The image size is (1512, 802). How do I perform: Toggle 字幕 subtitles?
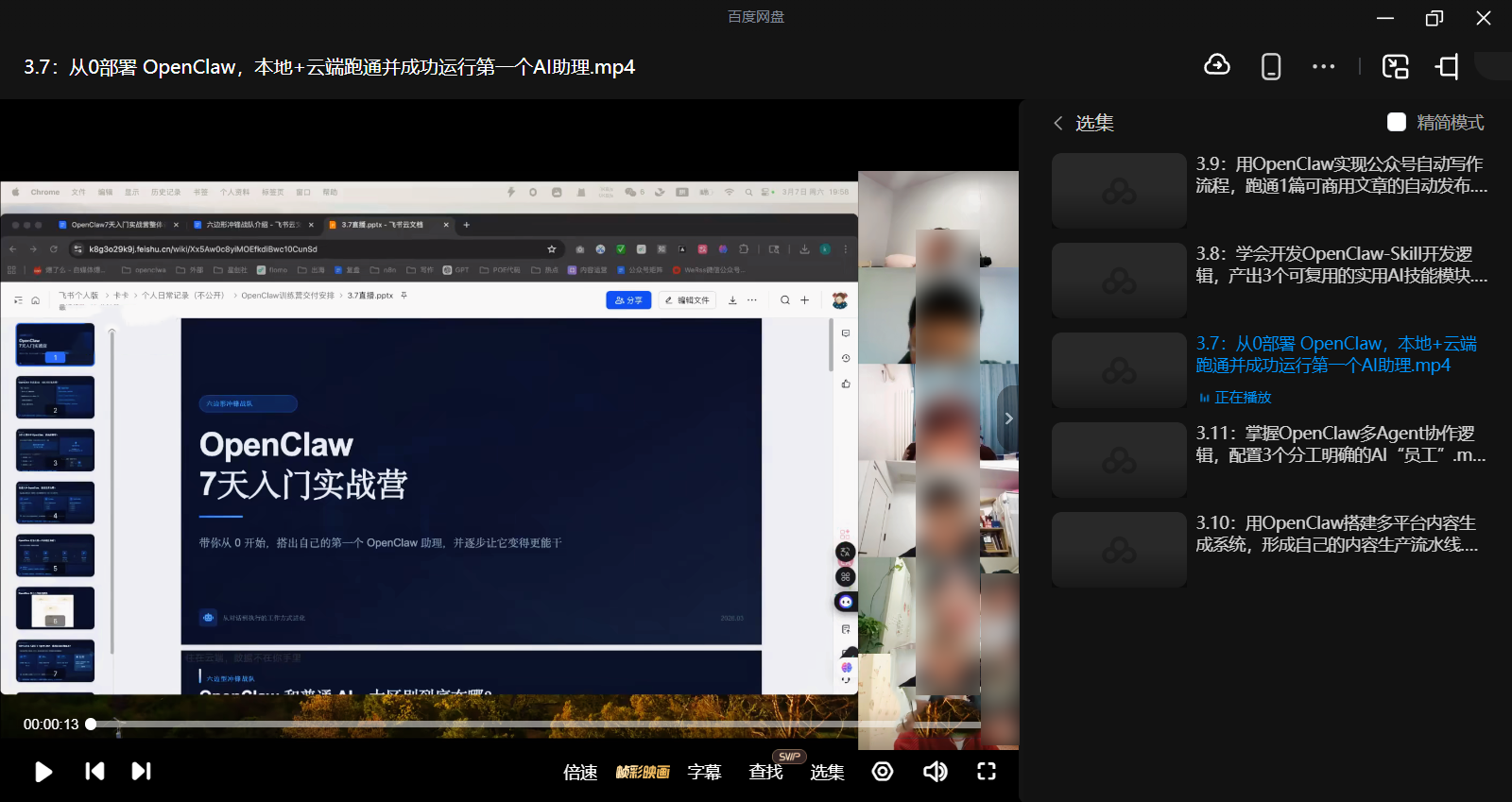704,773
